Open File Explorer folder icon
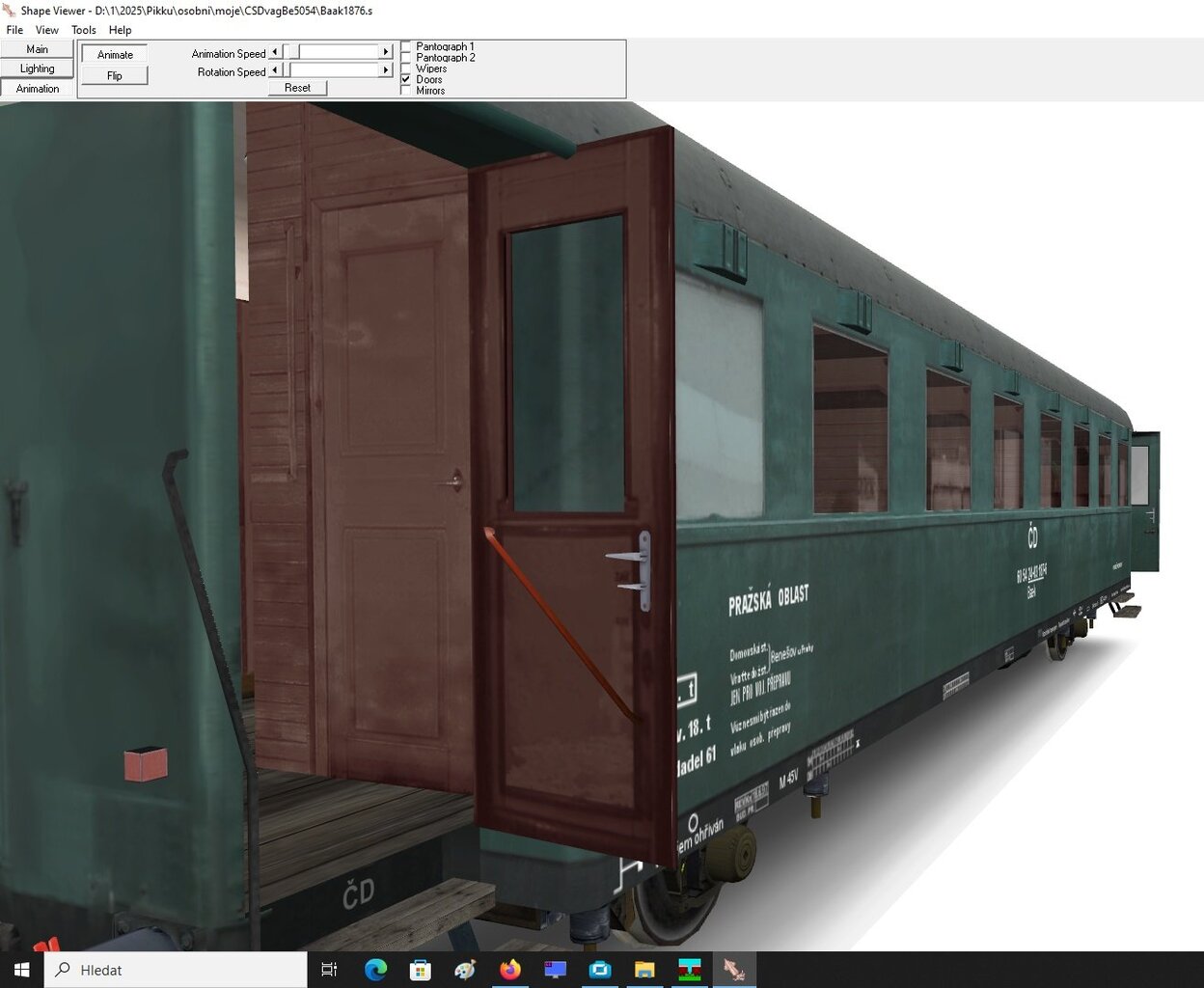 [644, 969]
